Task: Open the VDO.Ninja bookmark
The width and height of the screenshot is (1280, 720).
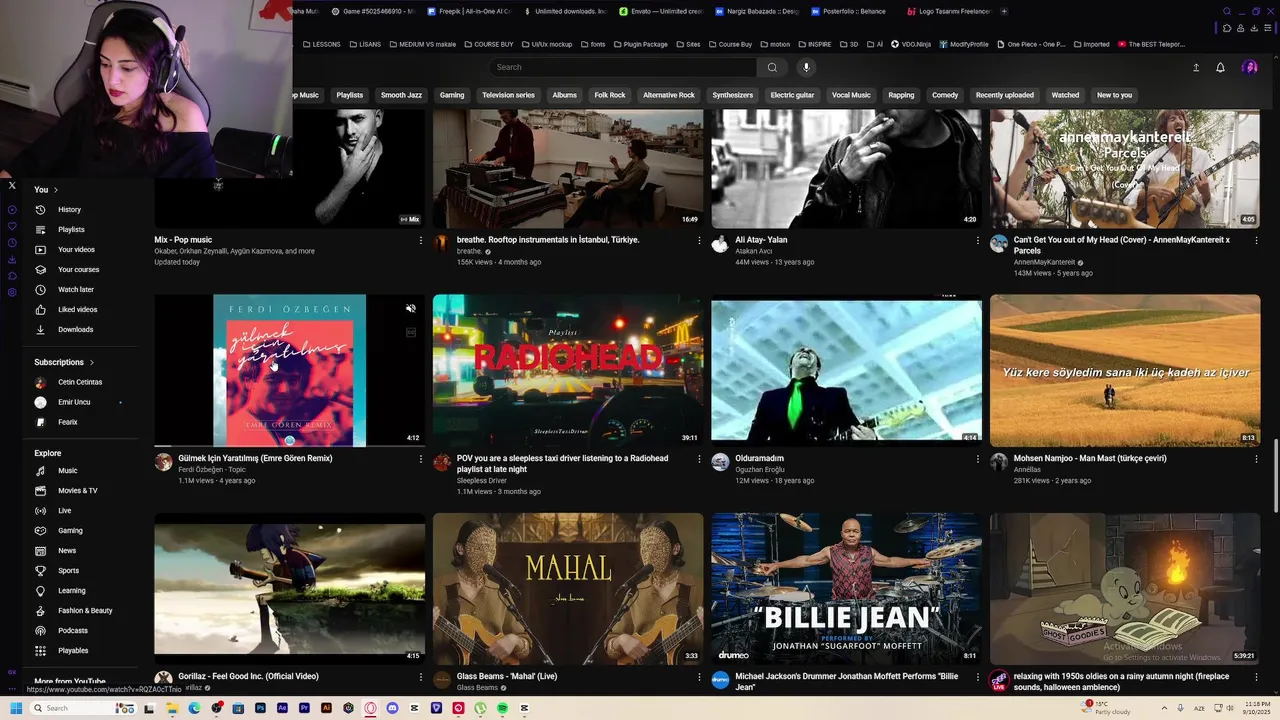Action: tap(910, 44)
